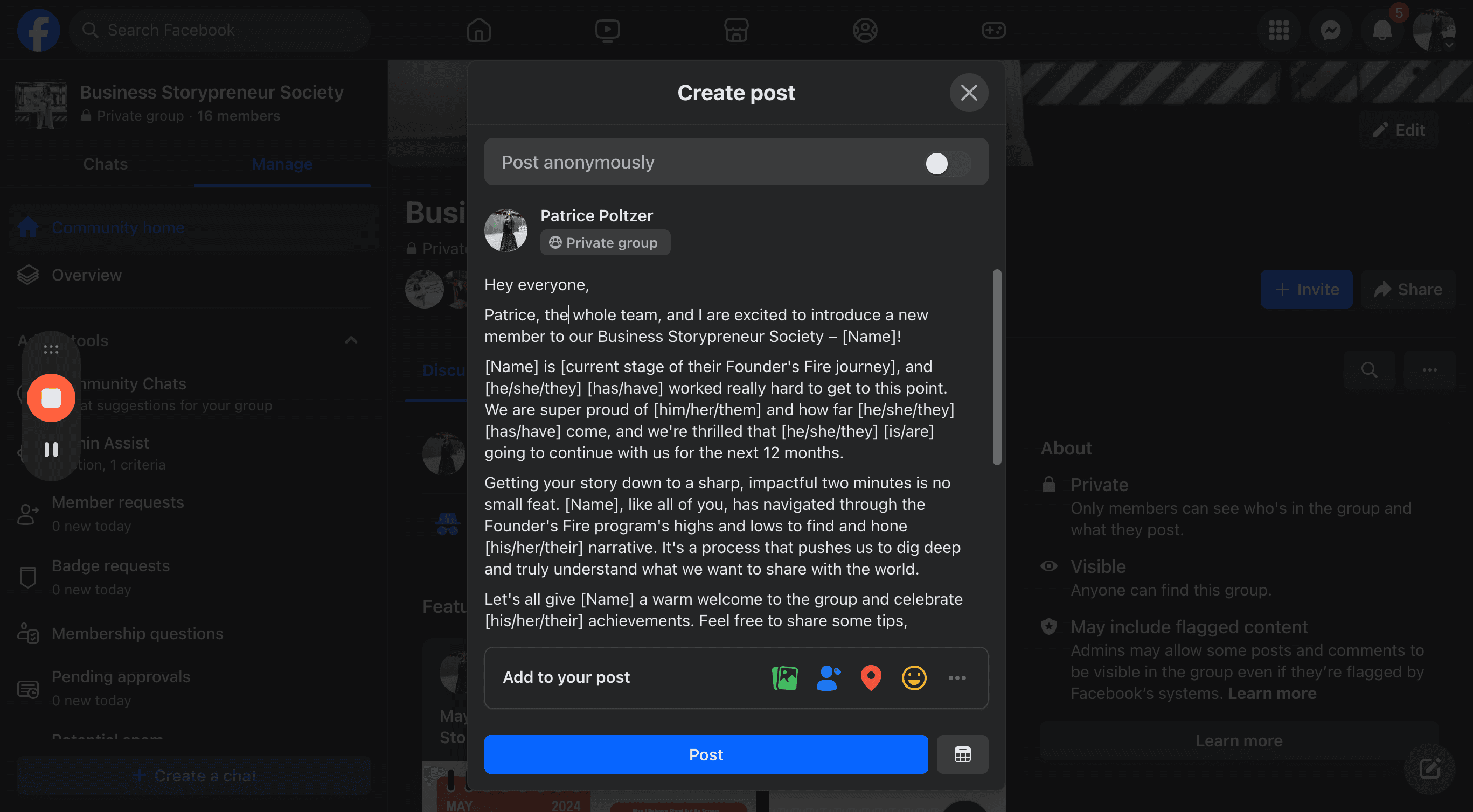Screen dimensions: 1473x812
Task: Open Pending approvals
Action: pyautogui.click(x=194, y=688)
